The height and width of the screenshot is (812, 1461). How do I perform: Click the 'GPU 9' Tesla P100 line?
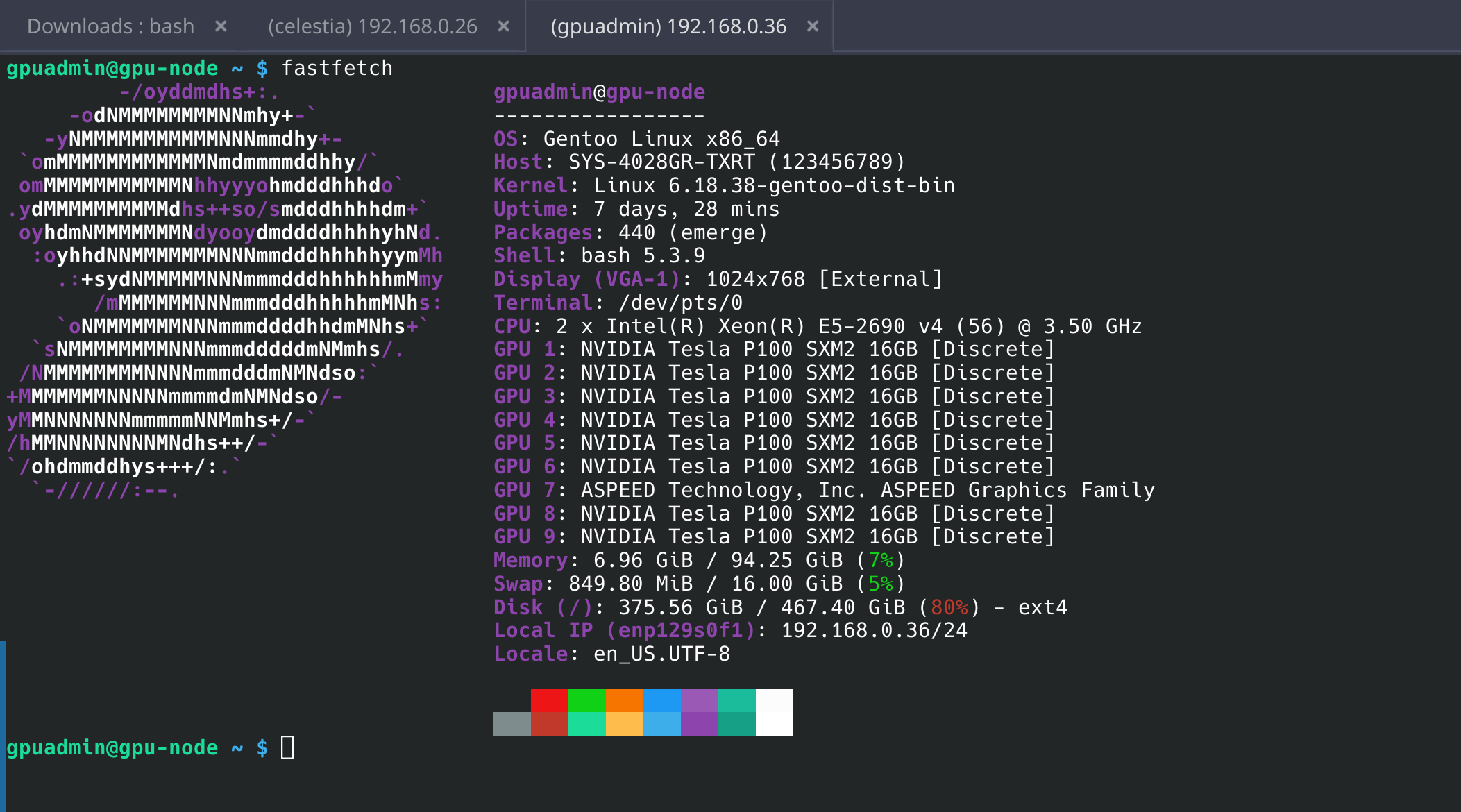click(x=774, y=536)
